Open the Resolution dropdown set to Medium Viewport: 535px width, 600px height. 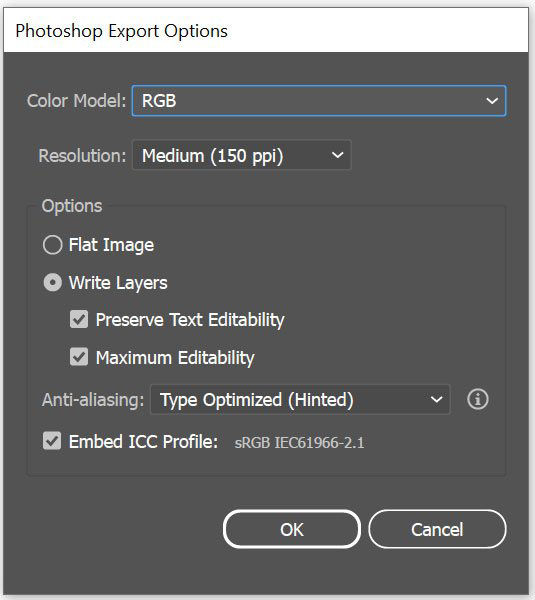pos(241,155)
